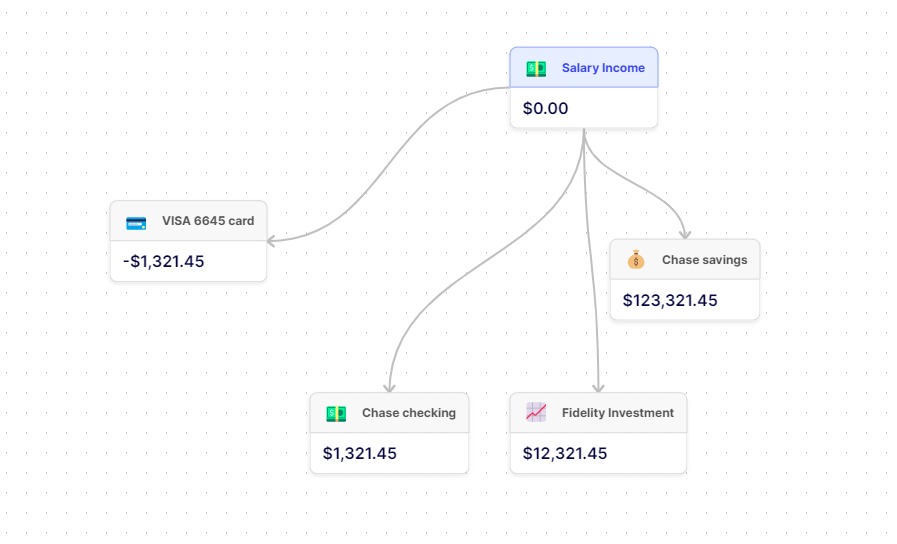Click the money bag icon on Chase savings
This screenshot has height=544, width=897.
pyautogui.click(x=636, y=260)
